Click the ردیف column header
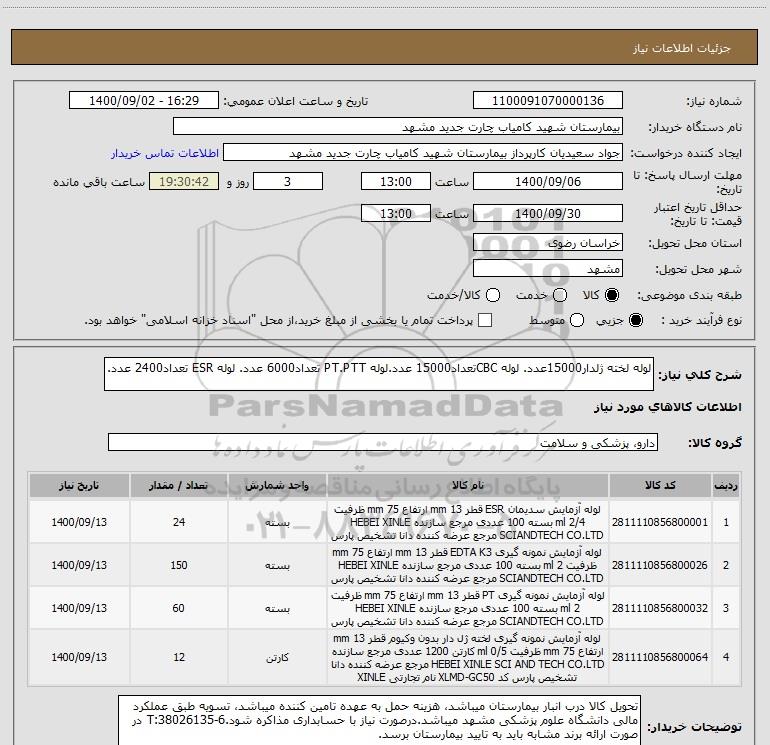This screenshot has width=770, height=745. tap(726, 486)
